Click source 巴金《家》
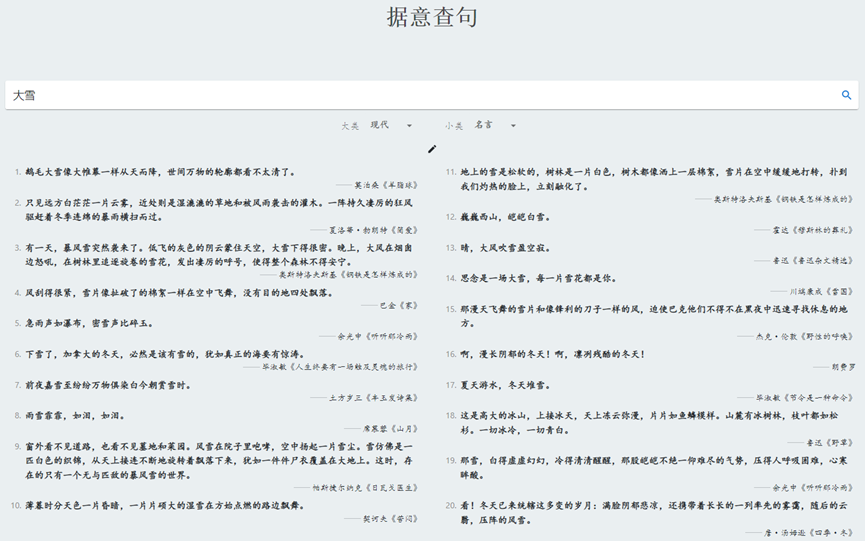 (x=399, y=306)
